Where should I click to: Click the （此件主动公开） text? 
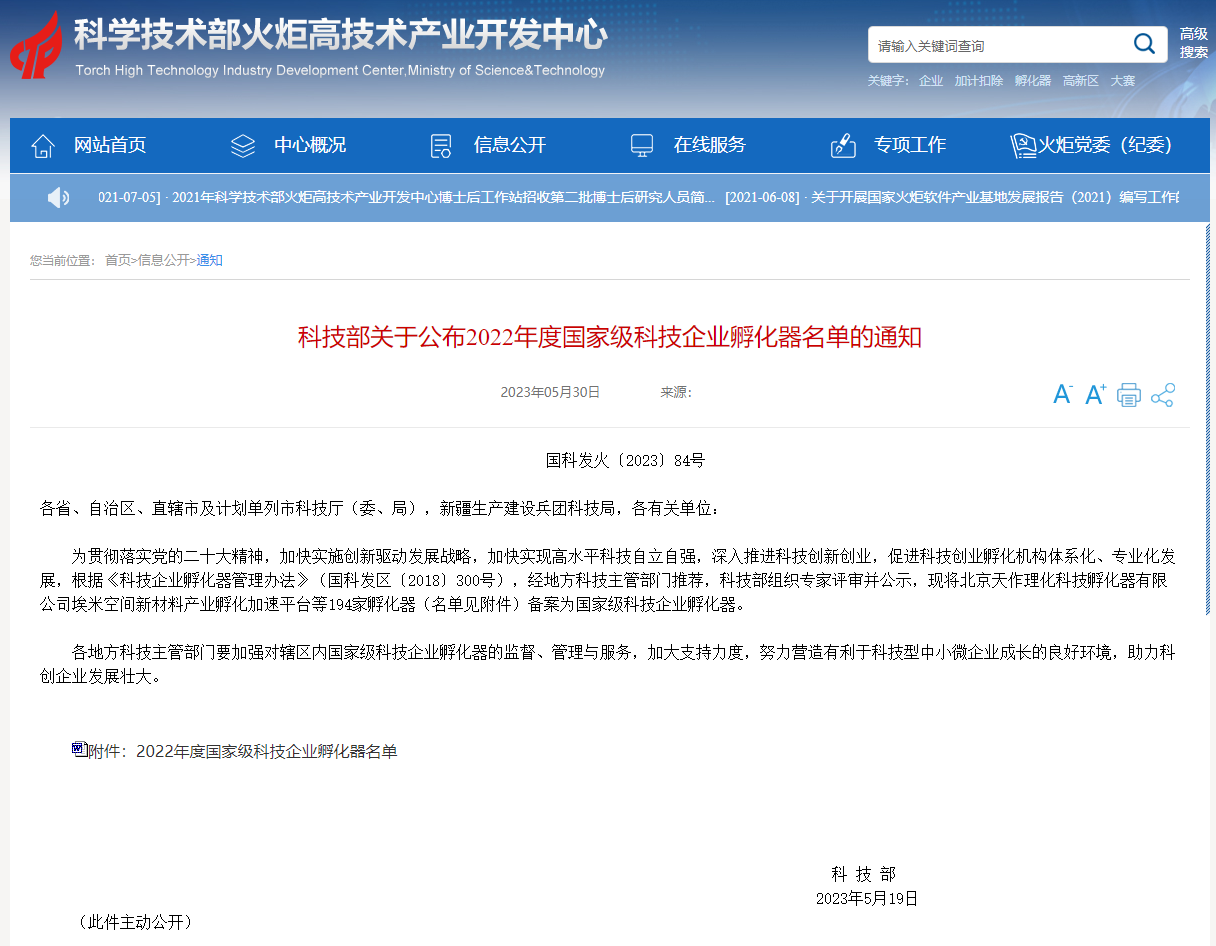[134, 922]
